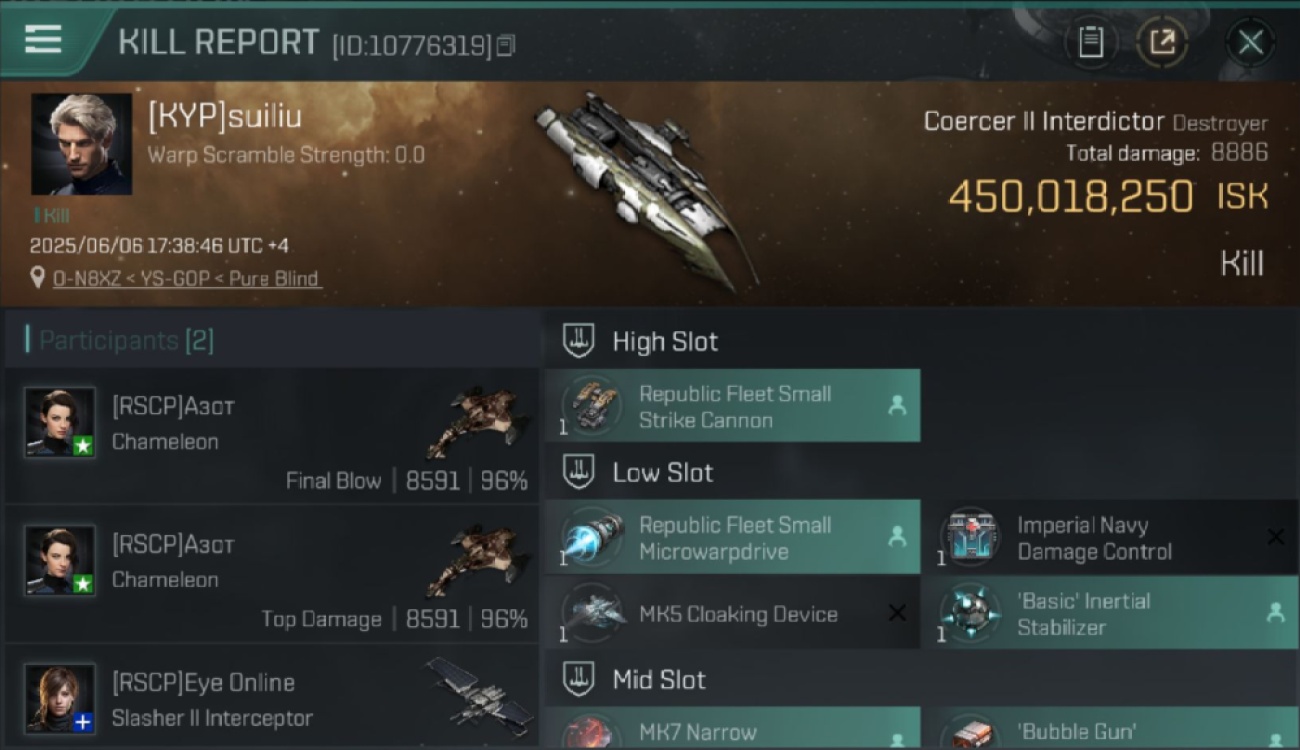The image size is (1300, 750).
Task: Close the kill report window
Action: tap(1250, 42)
